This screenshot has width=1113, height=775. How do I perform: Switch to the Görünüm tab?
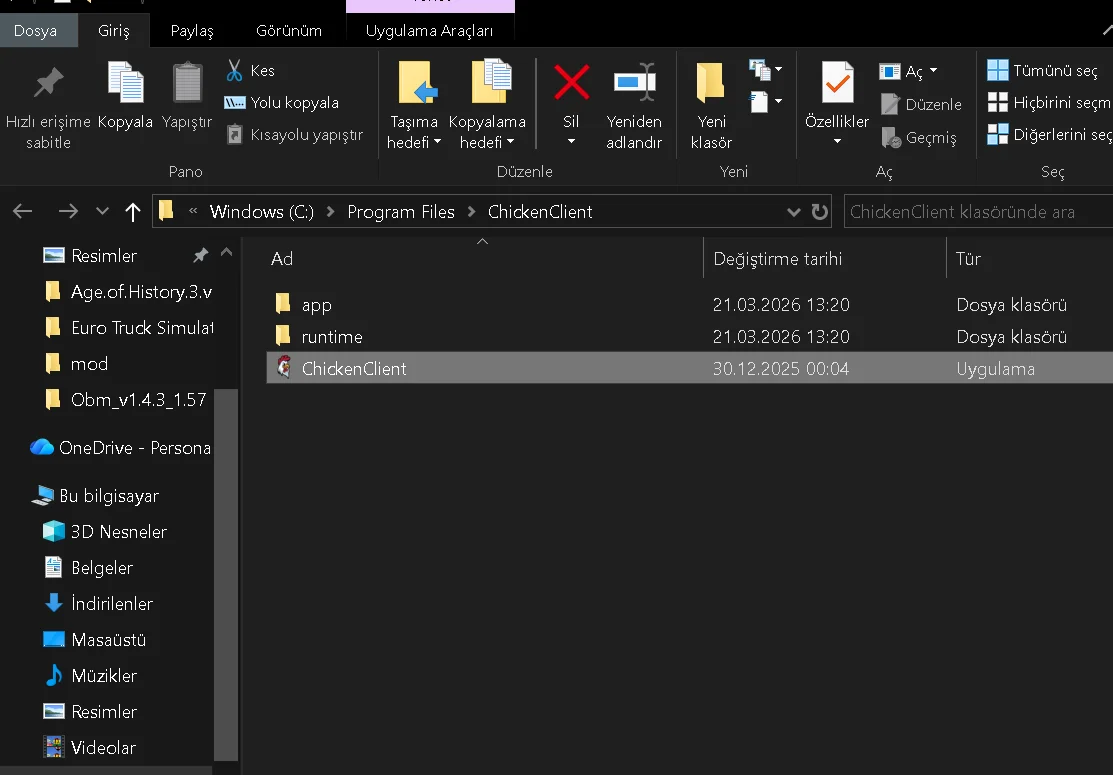click(x=289, y=31)
